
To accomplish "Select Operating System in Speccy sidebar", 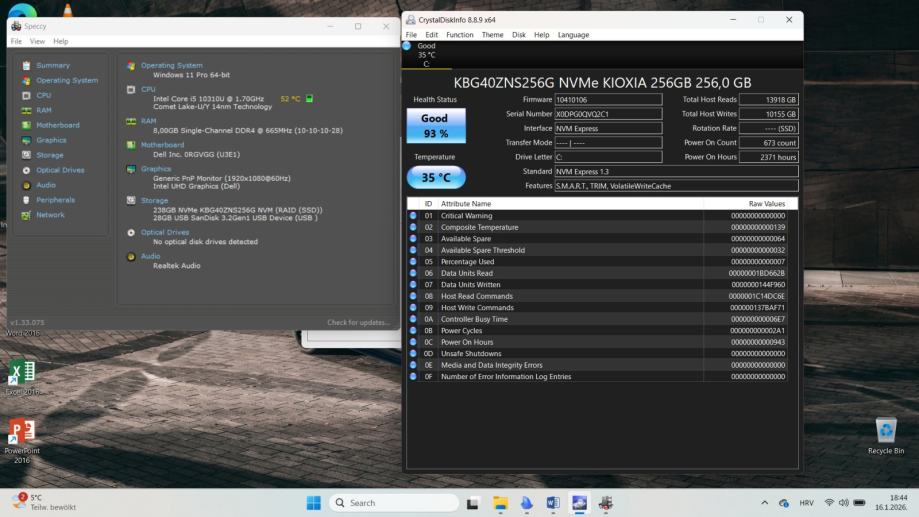I will 67,80.
